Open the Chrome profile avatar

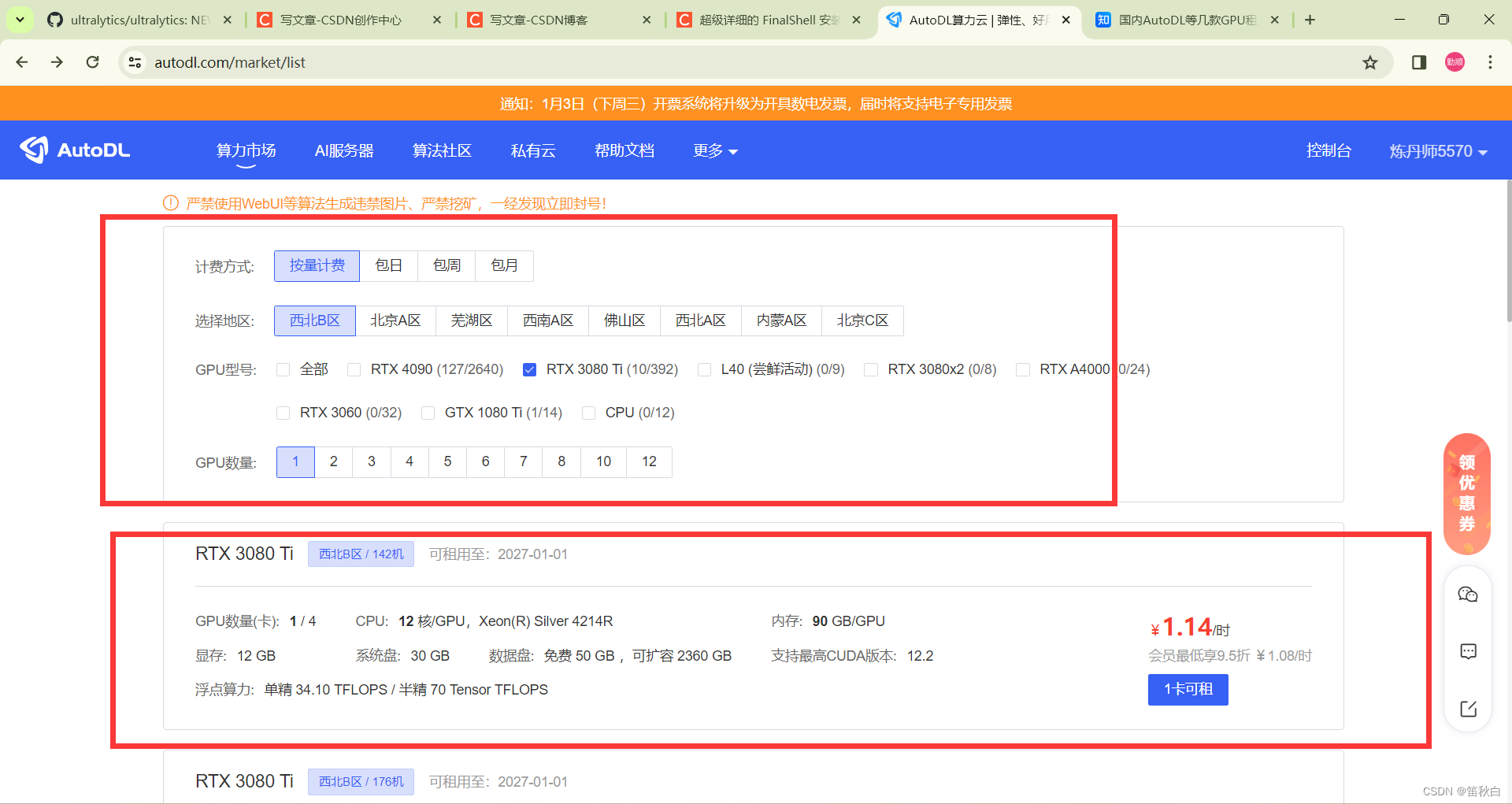tap(1455, 62)
